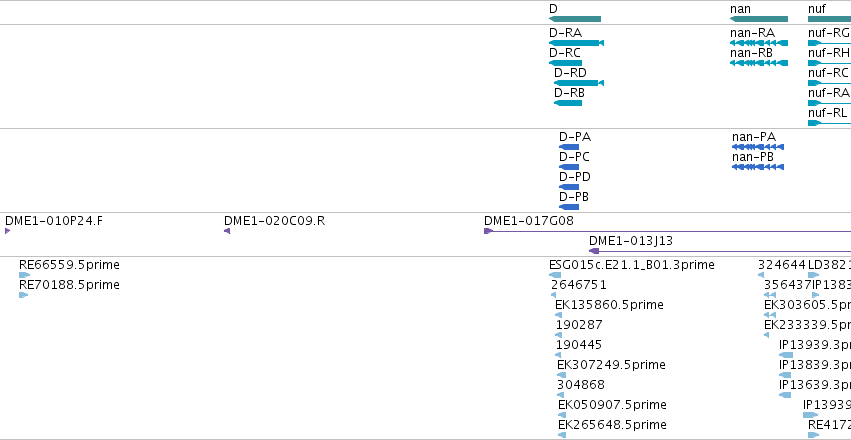Image resolution: width=851 pixels, height=440 pixels.
Task: Select the nan-PB protein feature
Action: tap(758, 167)
